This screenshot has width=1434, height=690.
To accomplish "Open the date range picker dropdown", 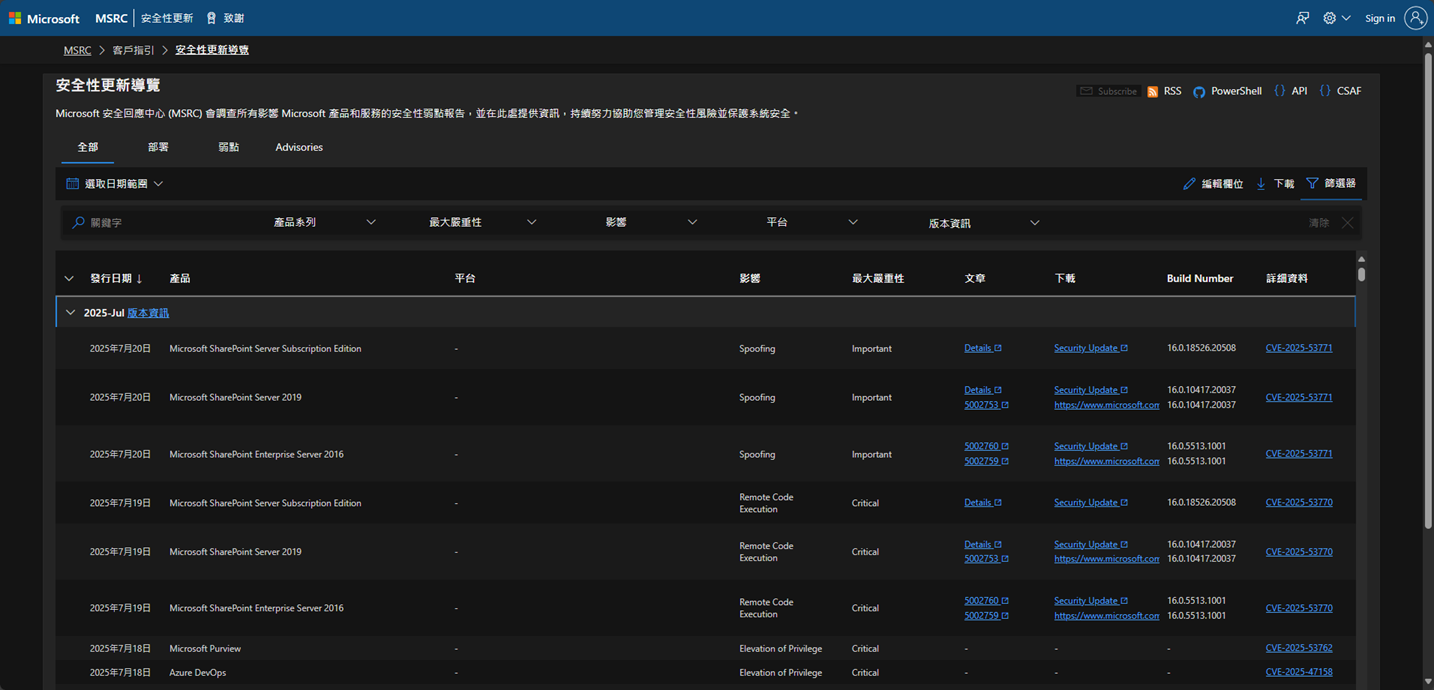I will pos(114,184).
